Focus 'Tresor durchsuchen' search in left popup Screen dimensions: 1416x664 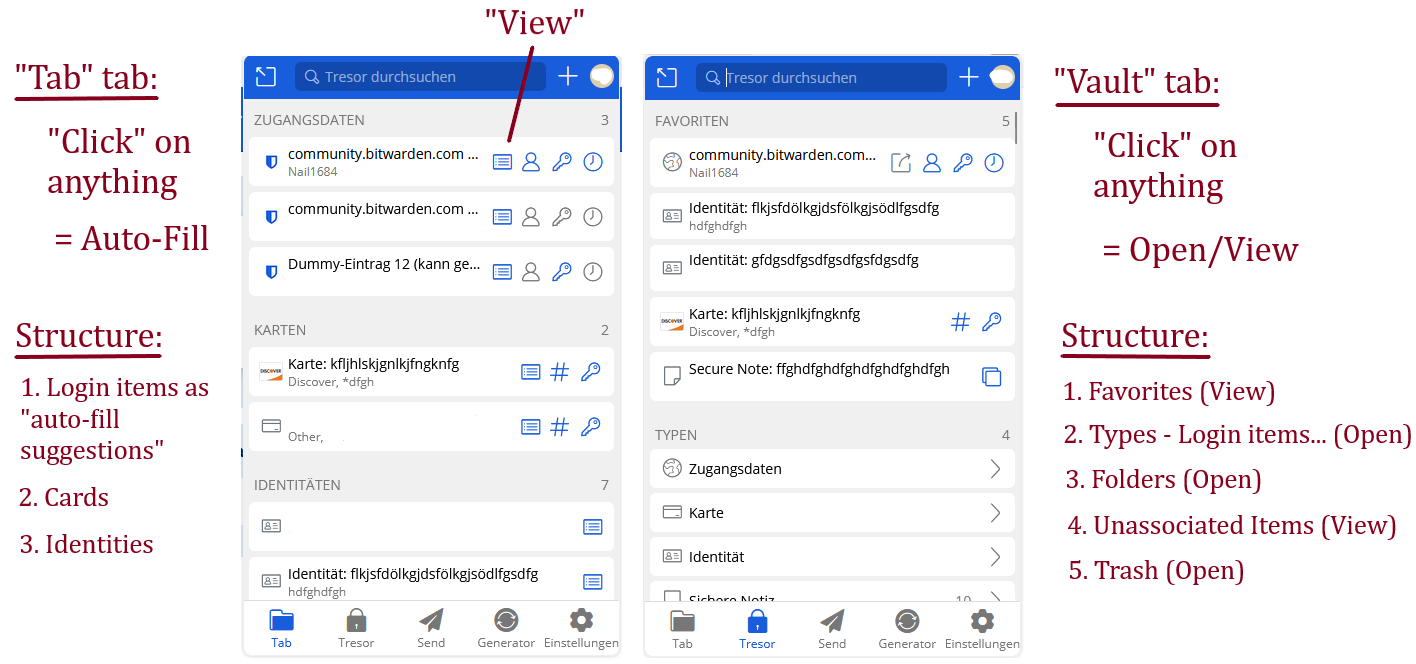click(x=420, y=77)
